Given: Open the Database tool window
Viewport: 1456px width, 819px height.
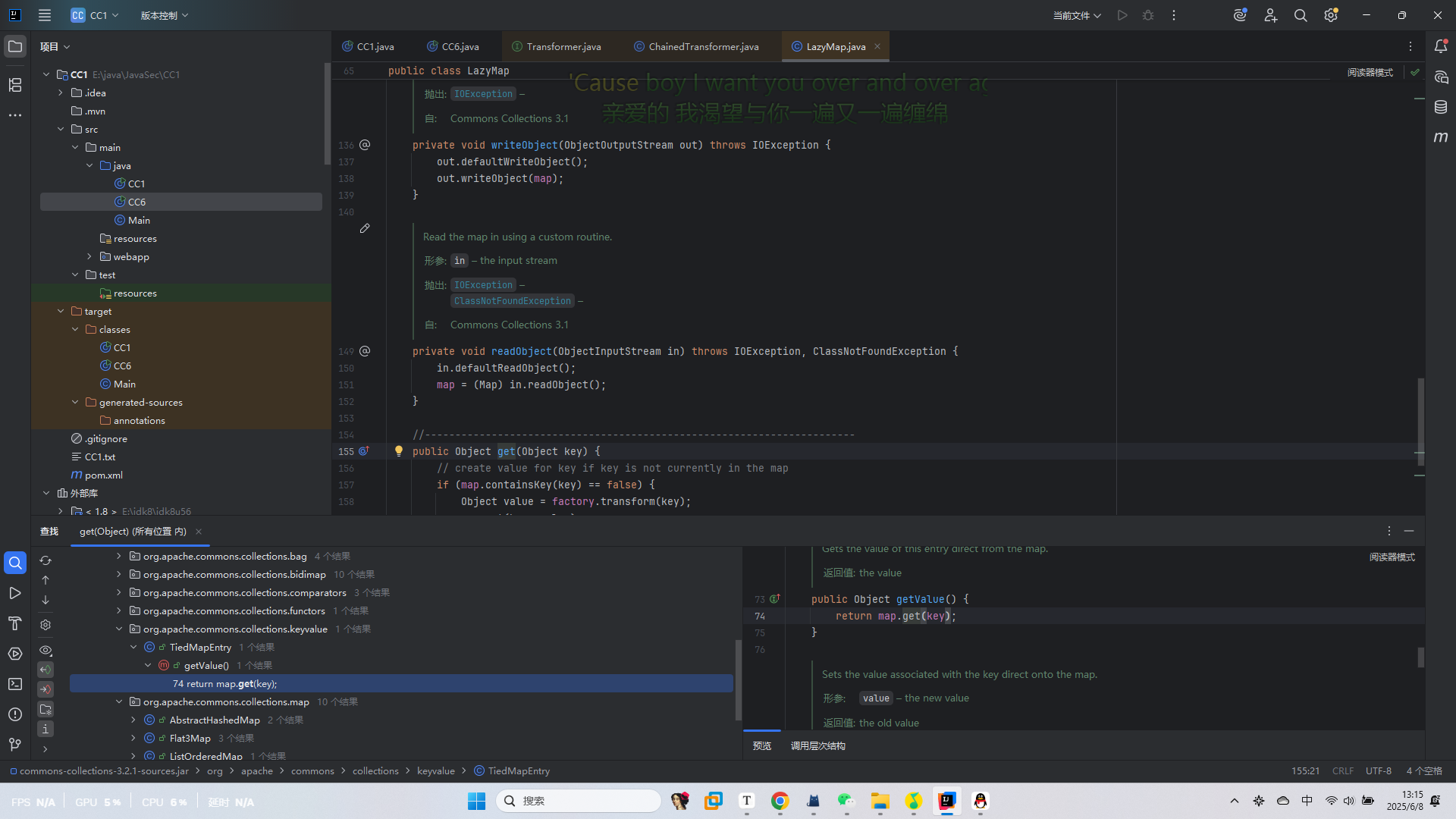Looking at the screenshot, I should click(1441, 108).
